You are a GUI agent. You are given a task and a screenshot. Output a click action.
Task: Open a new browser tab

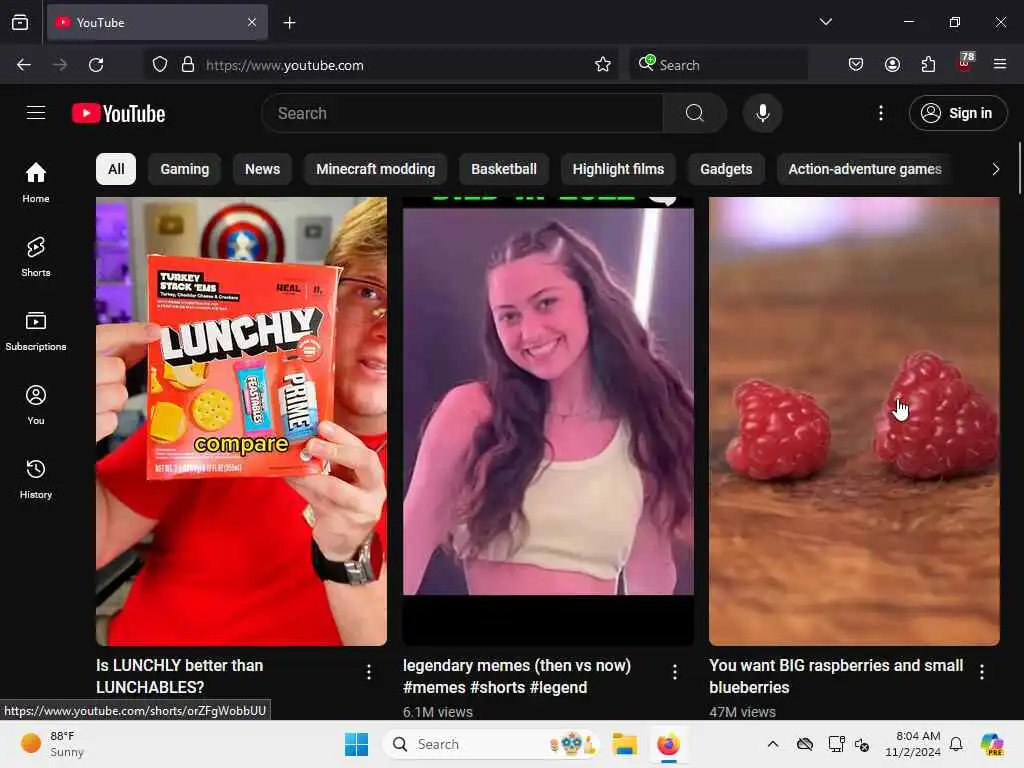[x=289, y=23]
